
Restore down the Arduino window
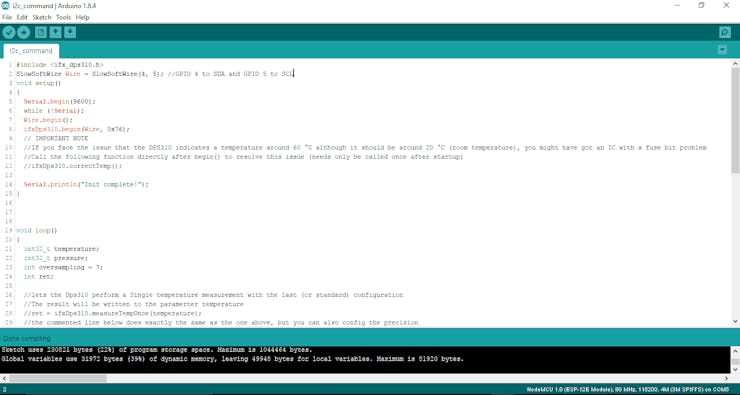pos(702,5)
